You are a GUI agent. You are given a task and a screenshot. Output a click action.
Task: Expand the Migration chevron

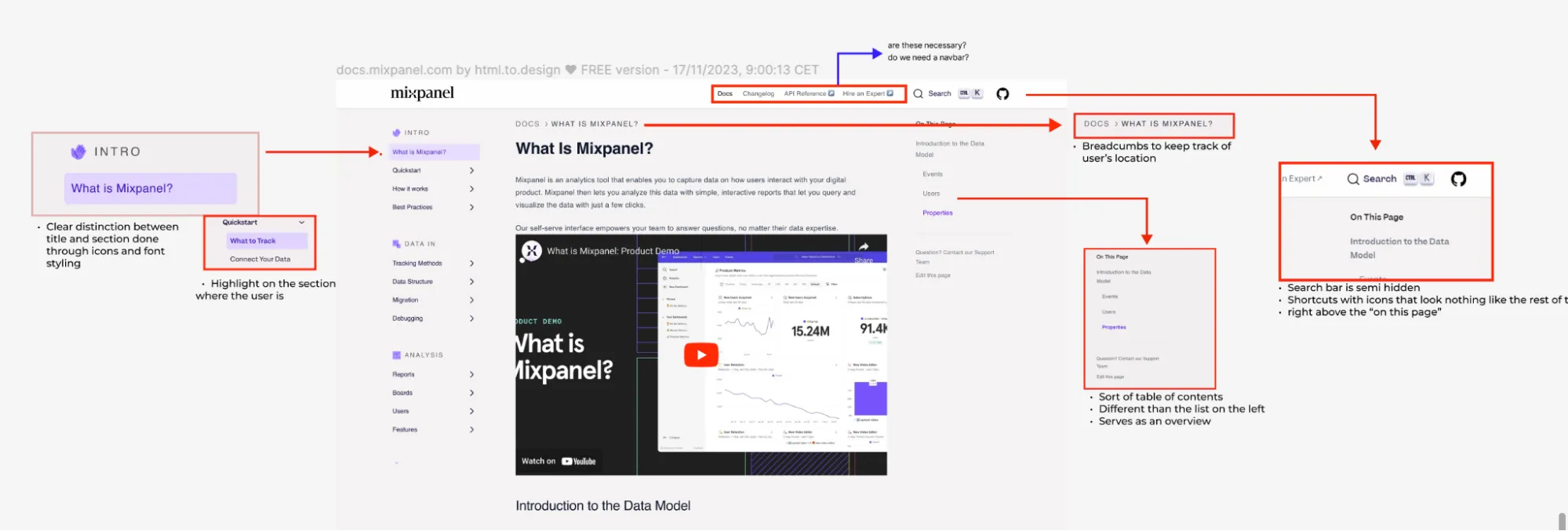tap(471, 300)
